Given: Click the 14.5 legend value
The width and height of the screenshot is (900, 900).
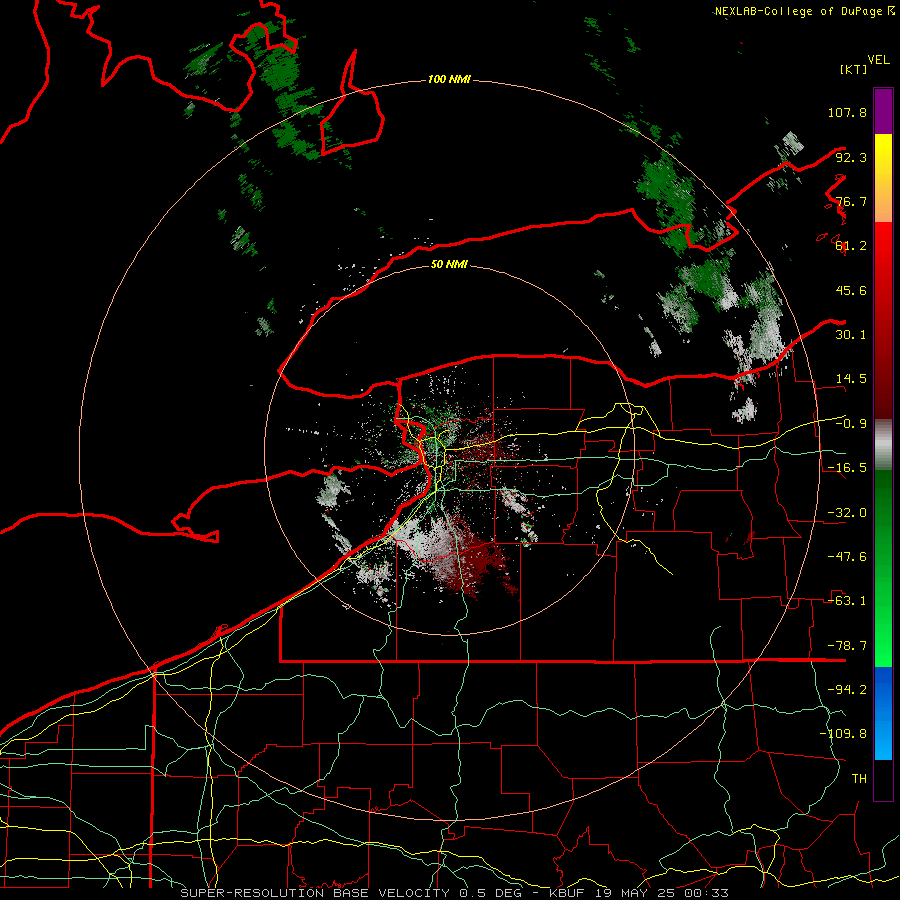Looking at the screenshot, I should (851, 379).
